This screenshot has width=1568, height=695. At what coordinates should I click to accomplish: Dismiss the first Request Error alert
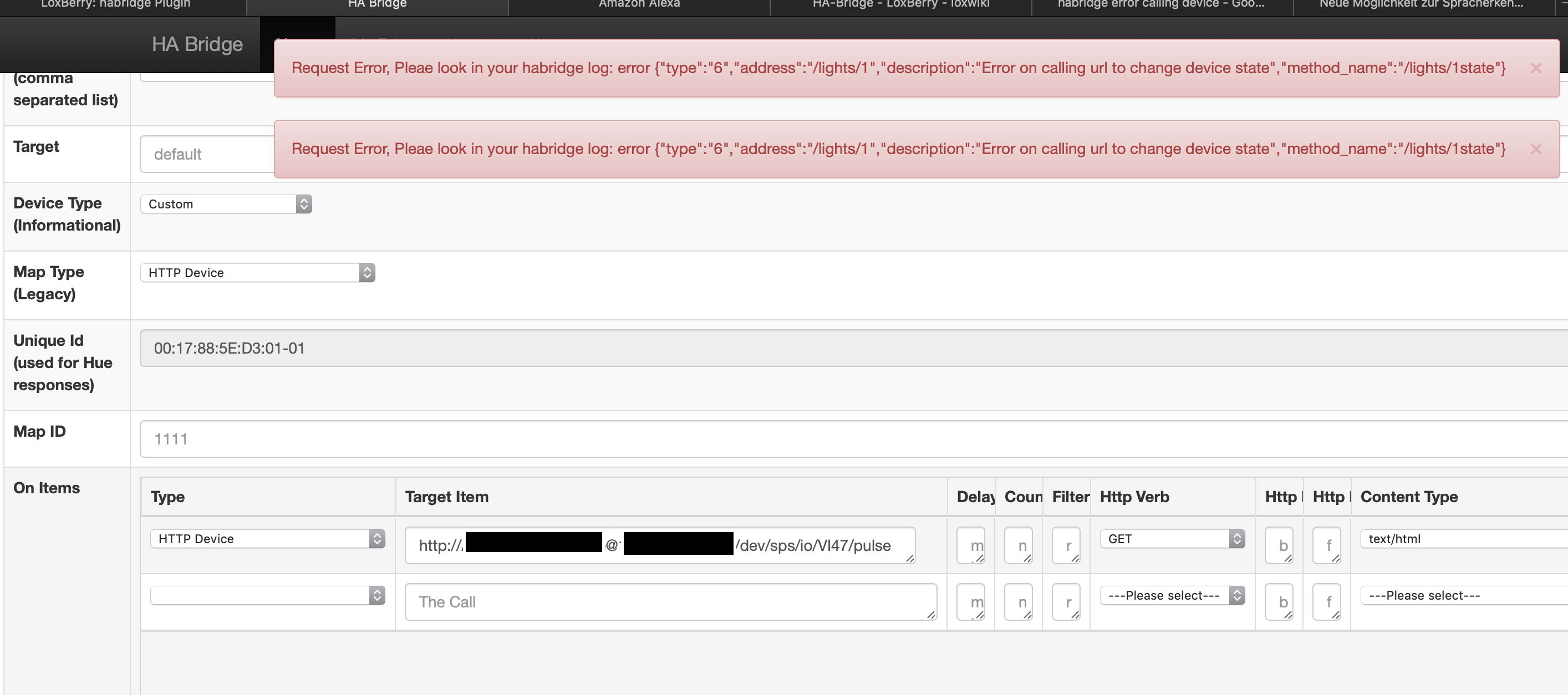coord(1535,68)
